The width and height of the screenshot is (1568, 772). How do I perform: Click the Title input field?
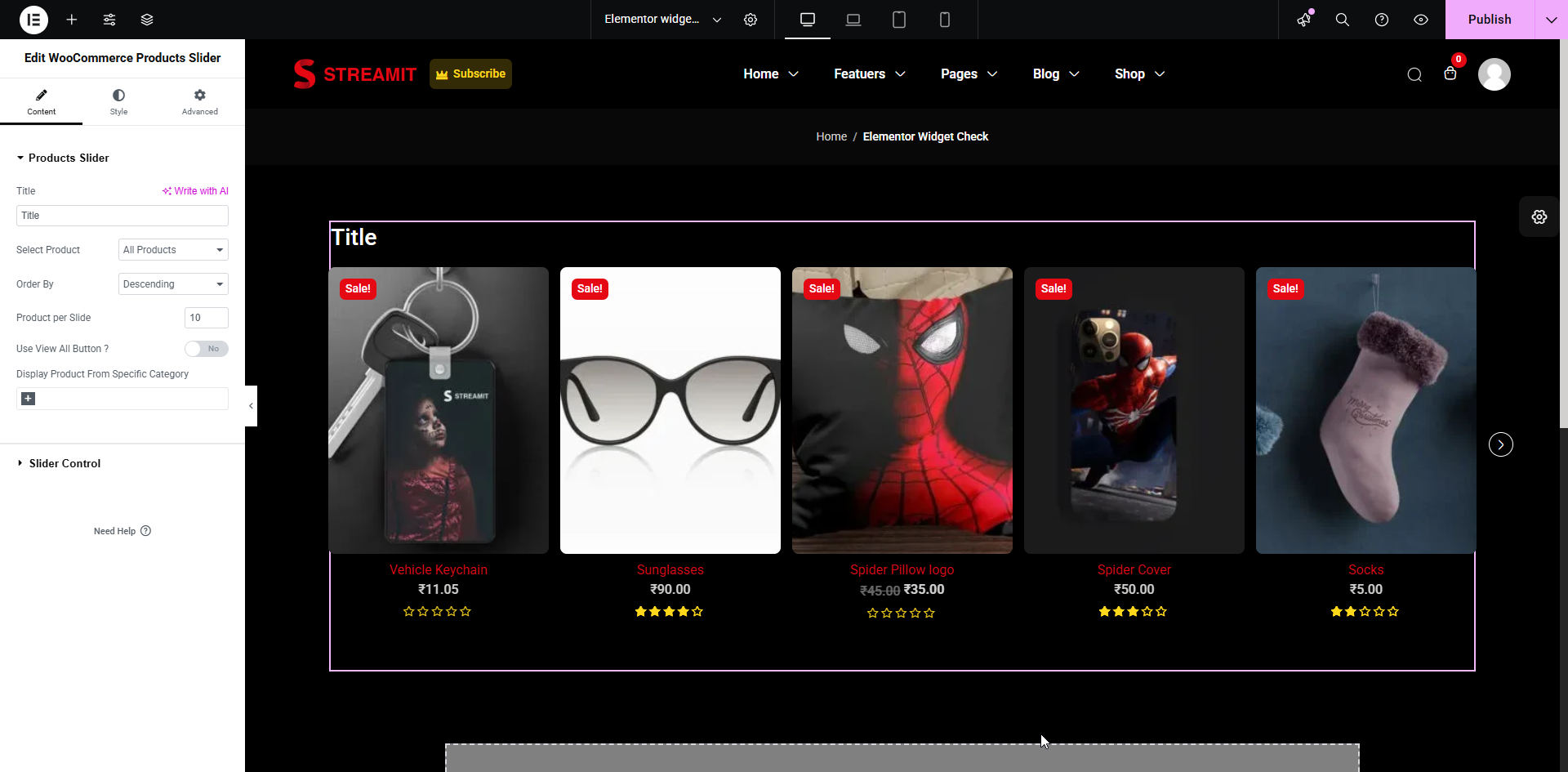(122, 216)
